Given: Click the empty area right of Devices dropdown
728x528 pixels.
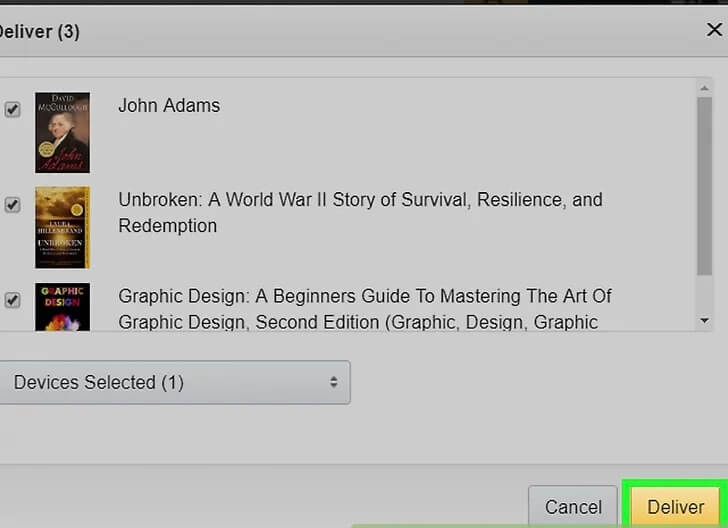Looking at the screenshot, I should [x=530, y=382].
